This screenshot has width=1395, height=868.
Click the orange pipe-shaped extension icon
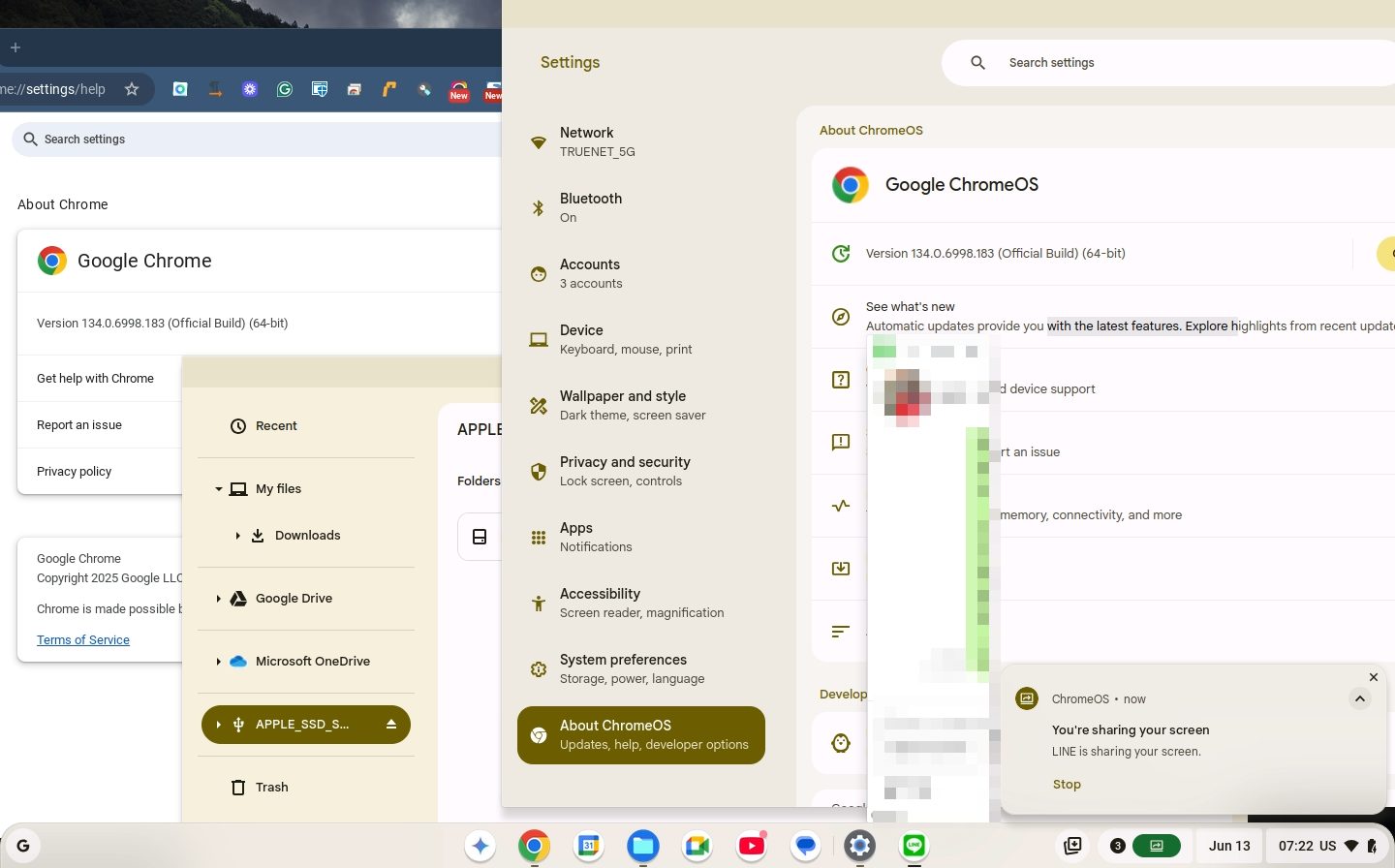pos(389,89)
